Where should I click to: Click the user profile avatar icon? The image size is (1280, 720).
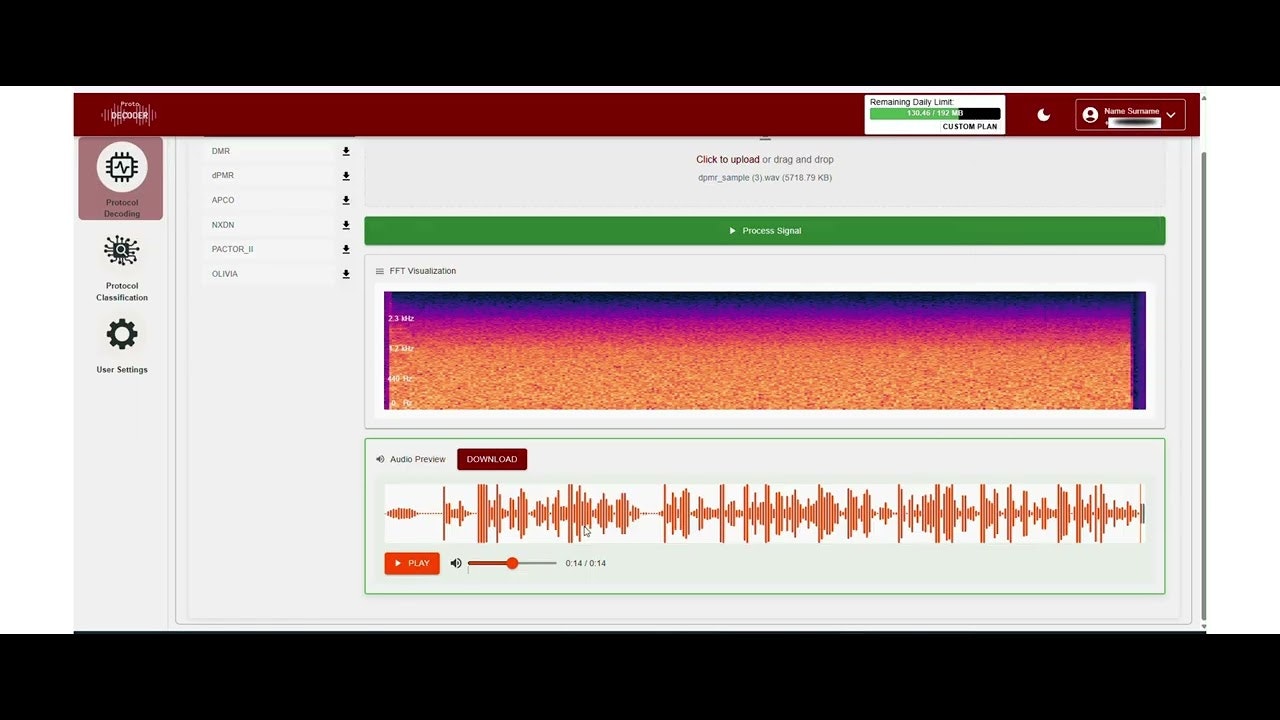point(1090,114)
